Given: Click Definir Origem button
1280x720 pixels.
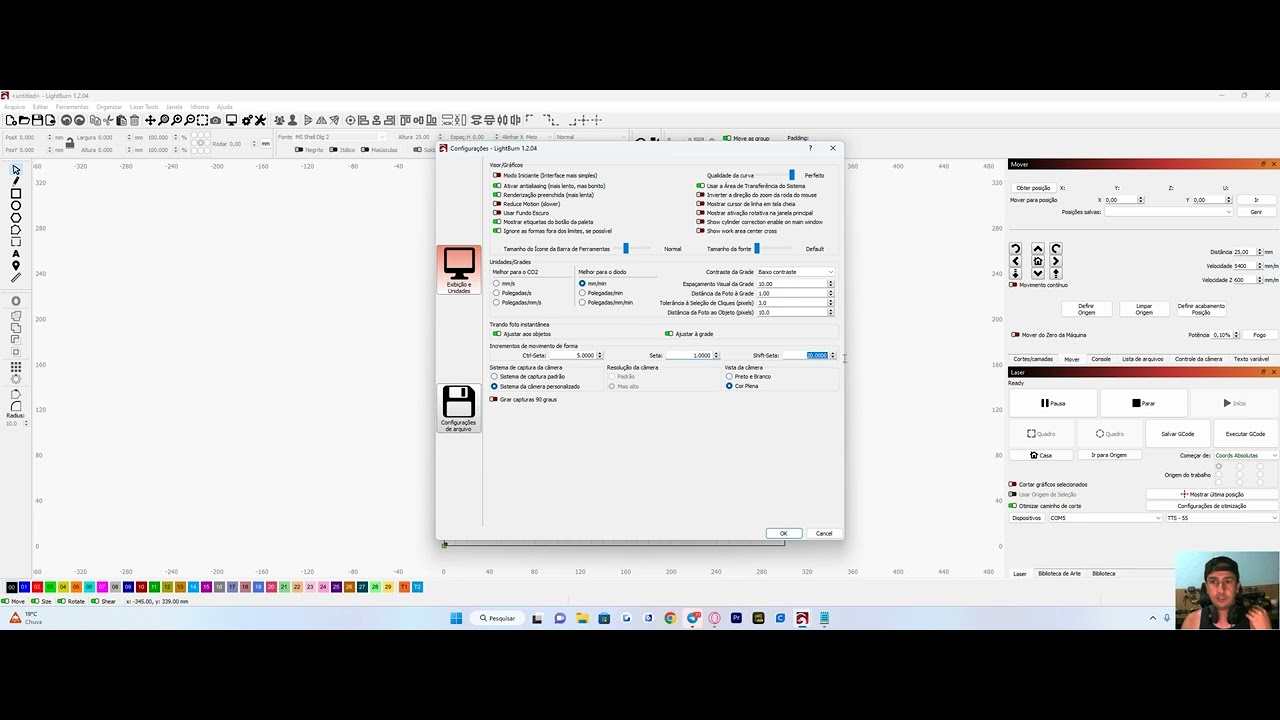Looking at the screenshot, I should [x=1086, y=309].
